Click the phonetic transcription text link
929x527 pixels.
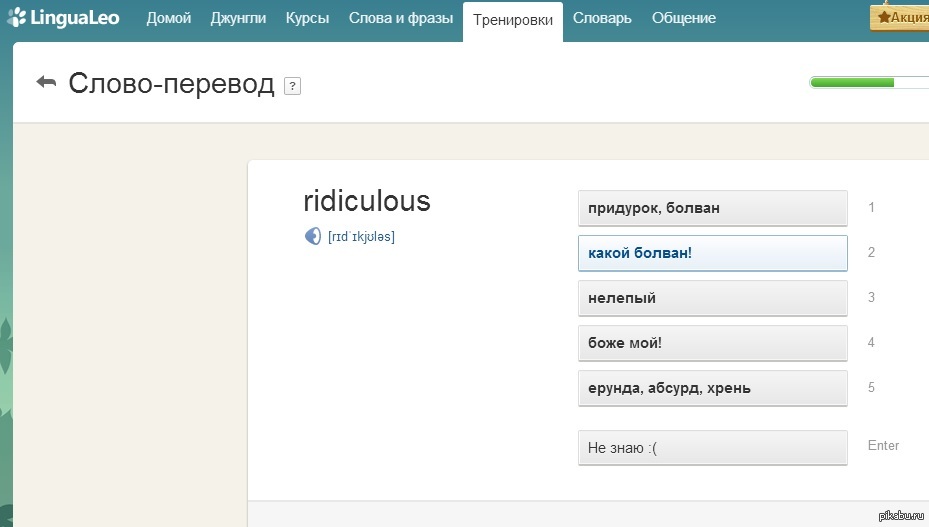pos(361,237)
